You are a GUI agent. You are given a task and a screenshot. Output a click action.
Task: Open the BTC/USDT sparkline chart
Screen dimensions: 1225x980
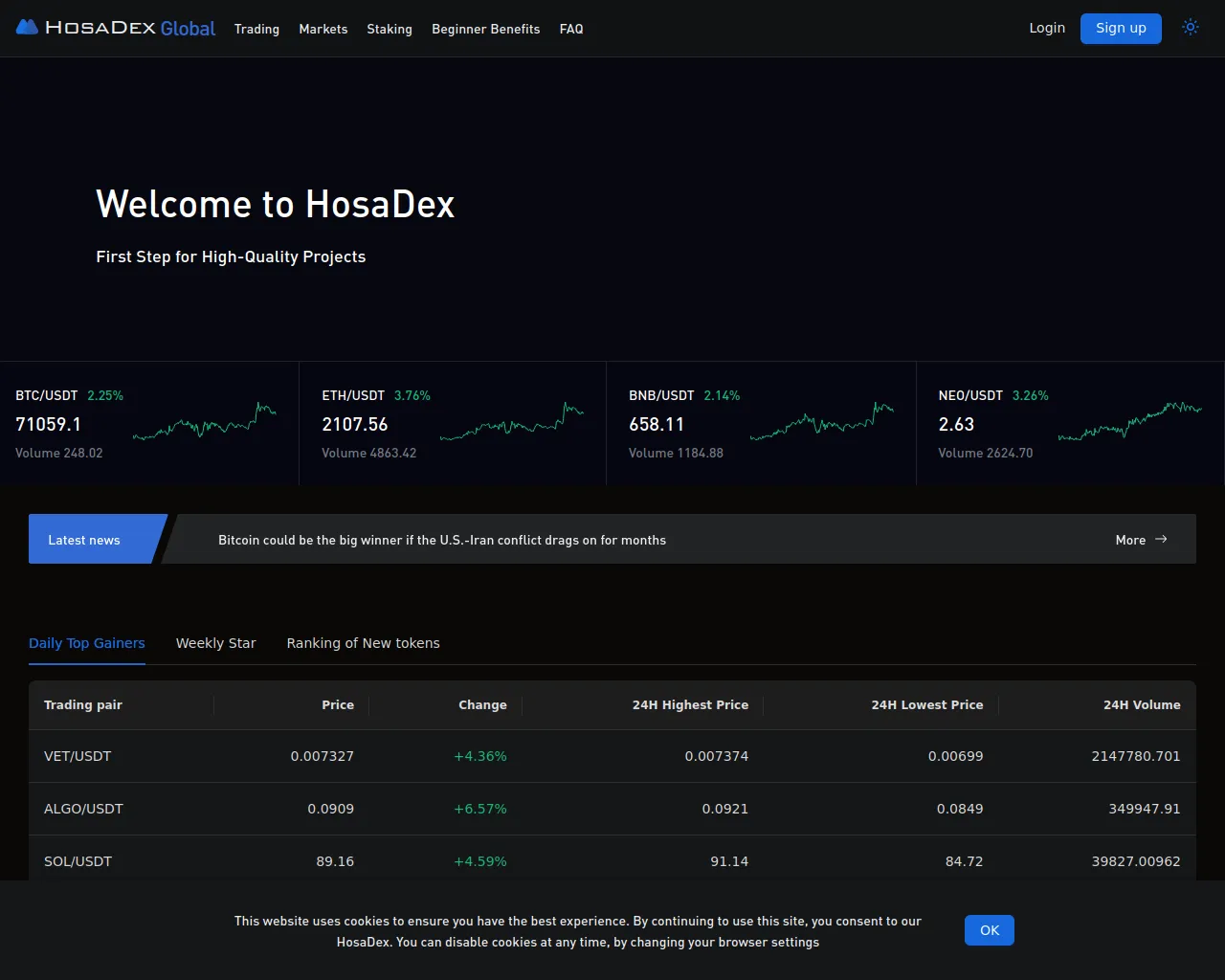pyautogui.click(x=205, y=421)
